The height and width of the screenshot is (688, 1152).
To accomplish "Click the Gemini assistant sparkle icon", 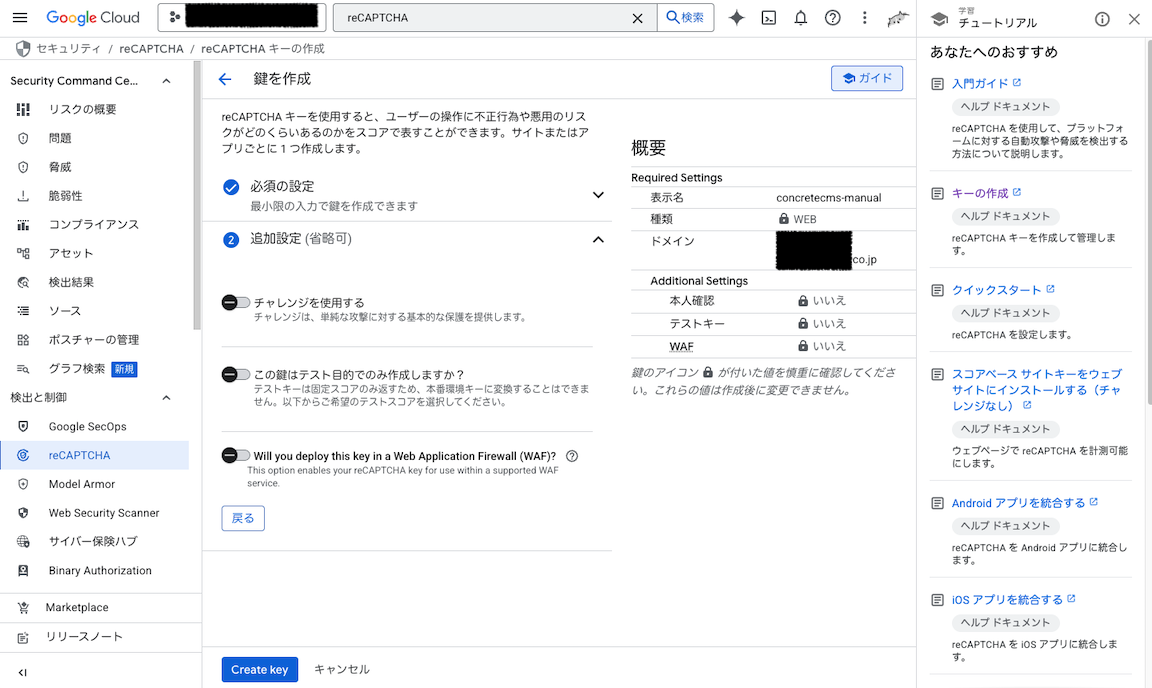I will [736, 17].
